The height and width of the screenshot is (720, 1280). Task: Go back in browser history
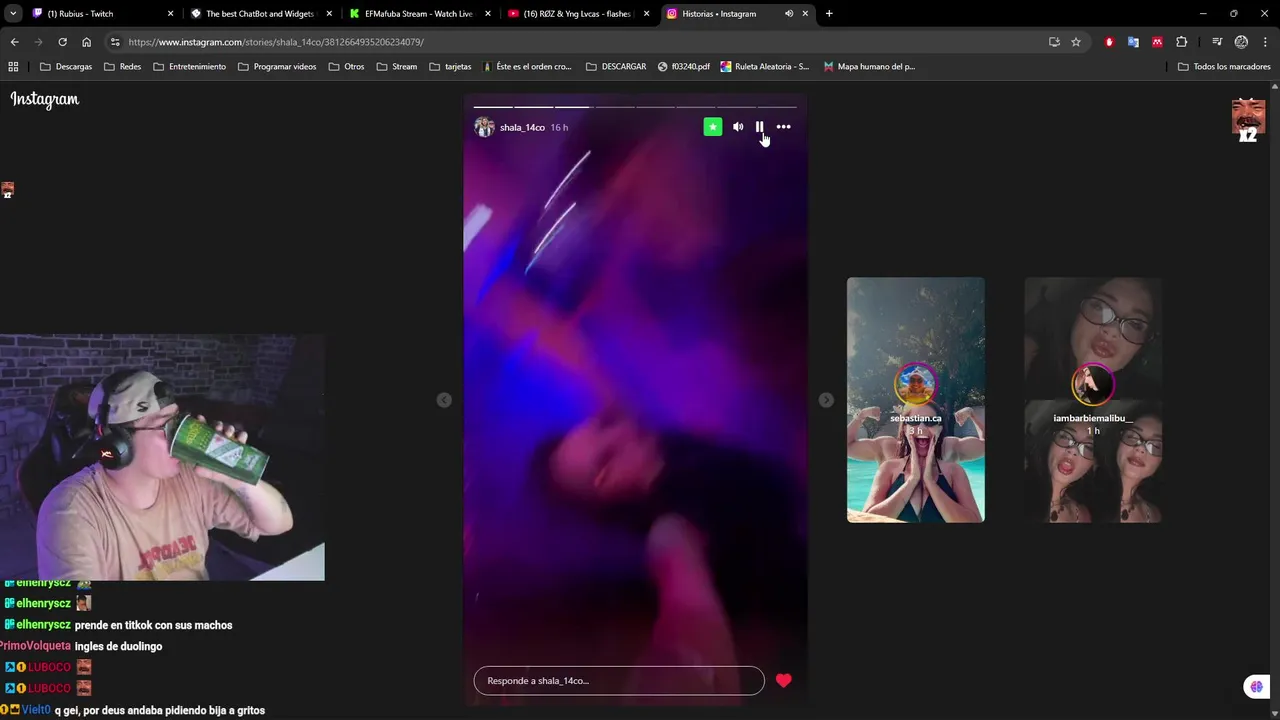click(x=14, y=42)
